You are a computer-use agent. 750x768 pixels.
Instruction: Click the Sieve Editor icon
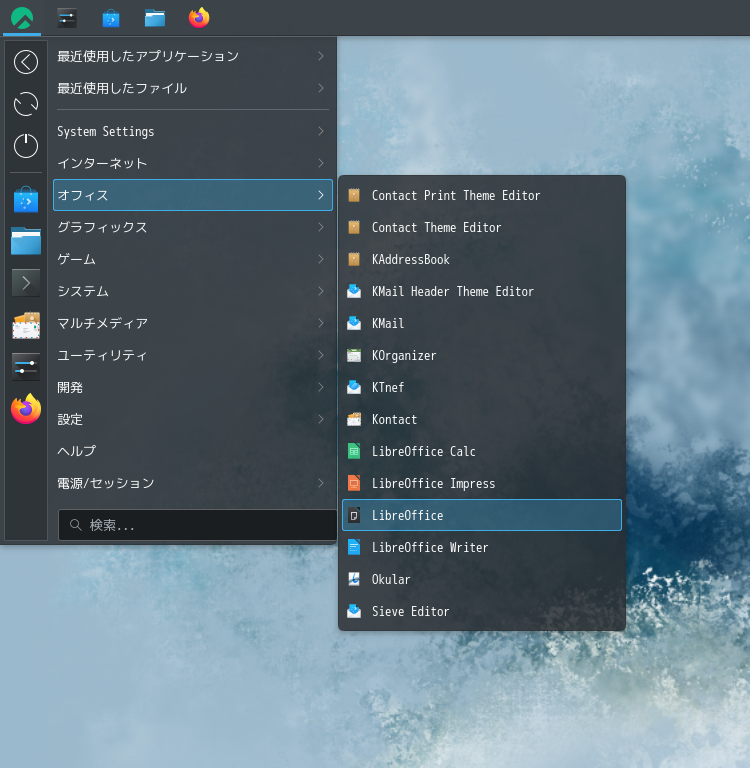tap(354, 611)
